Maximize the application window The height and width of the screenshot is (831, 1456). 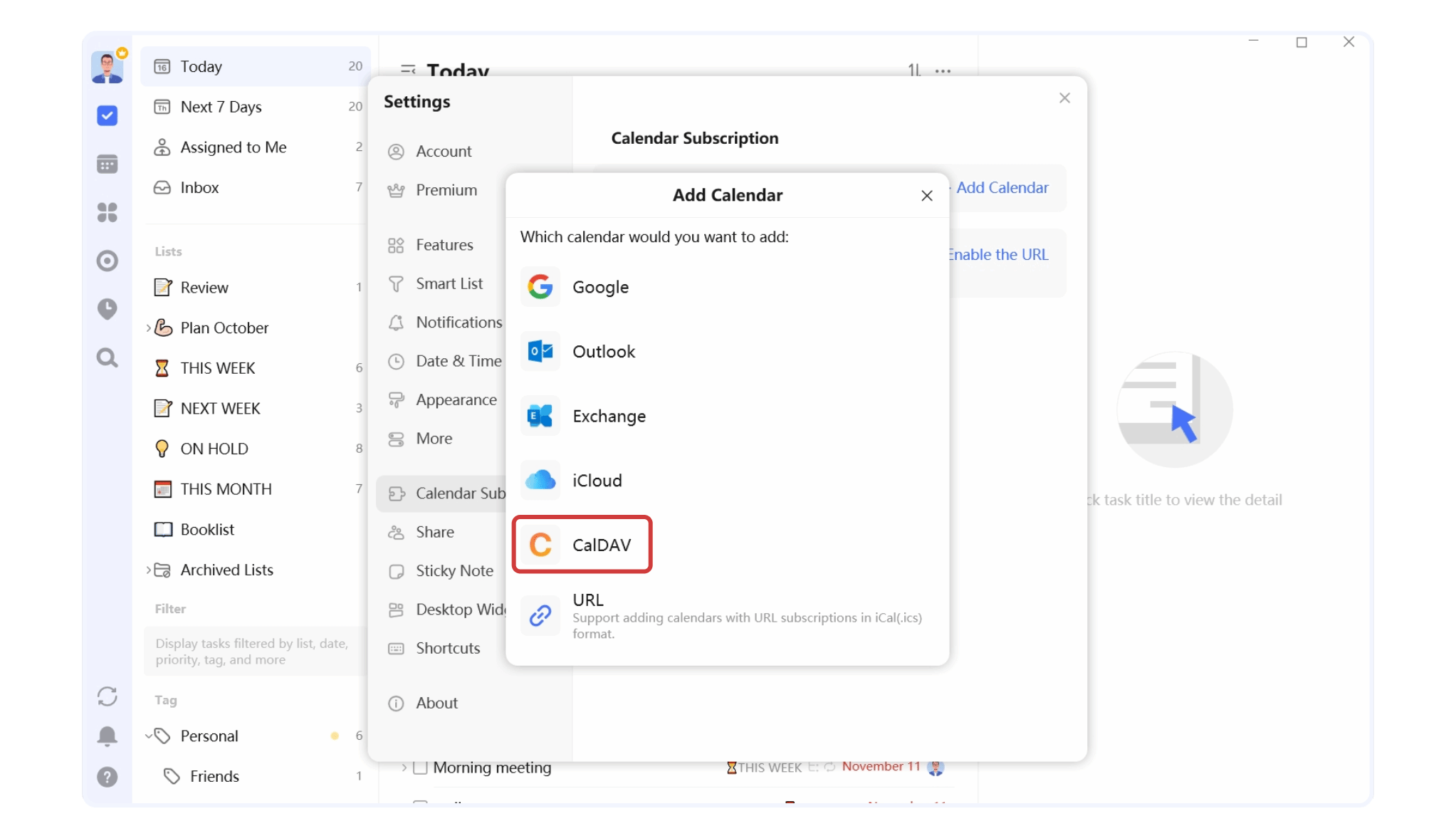click(x=1302, y=43)
